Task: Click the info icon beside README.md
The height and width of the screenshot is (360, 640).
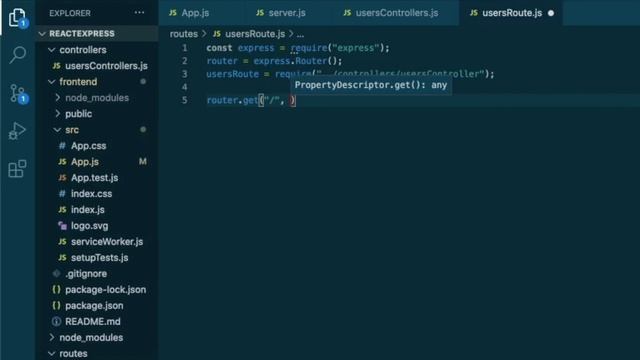Action: tap(56, 321)
